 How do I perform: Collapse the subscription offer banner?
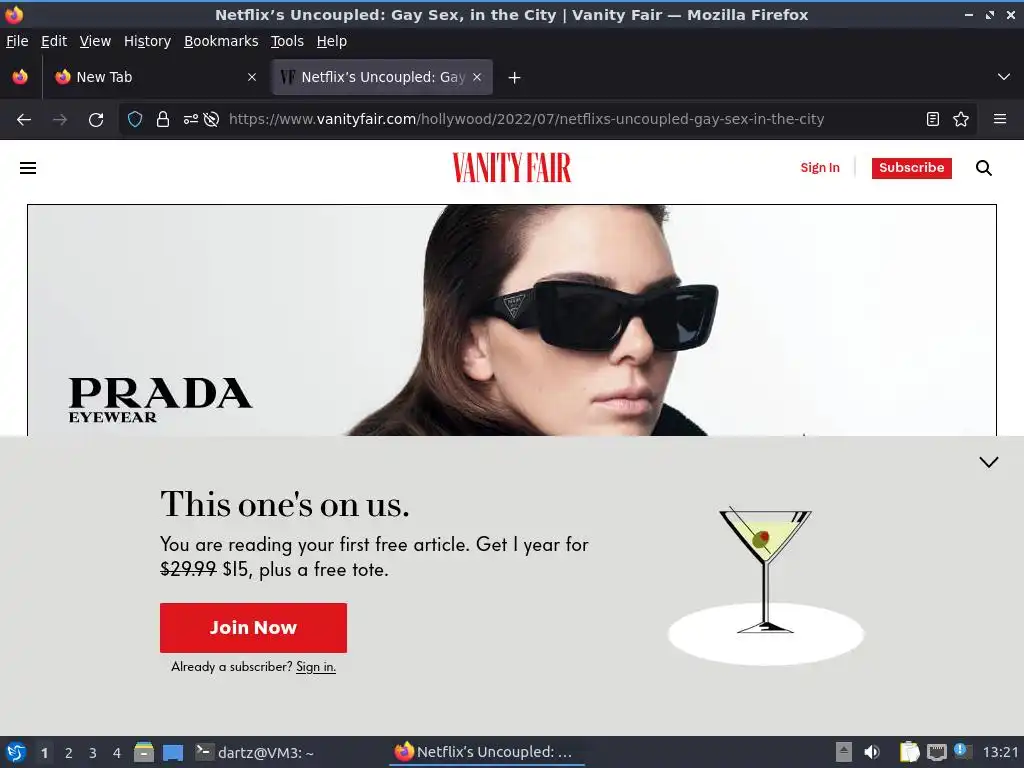(989, 462)
